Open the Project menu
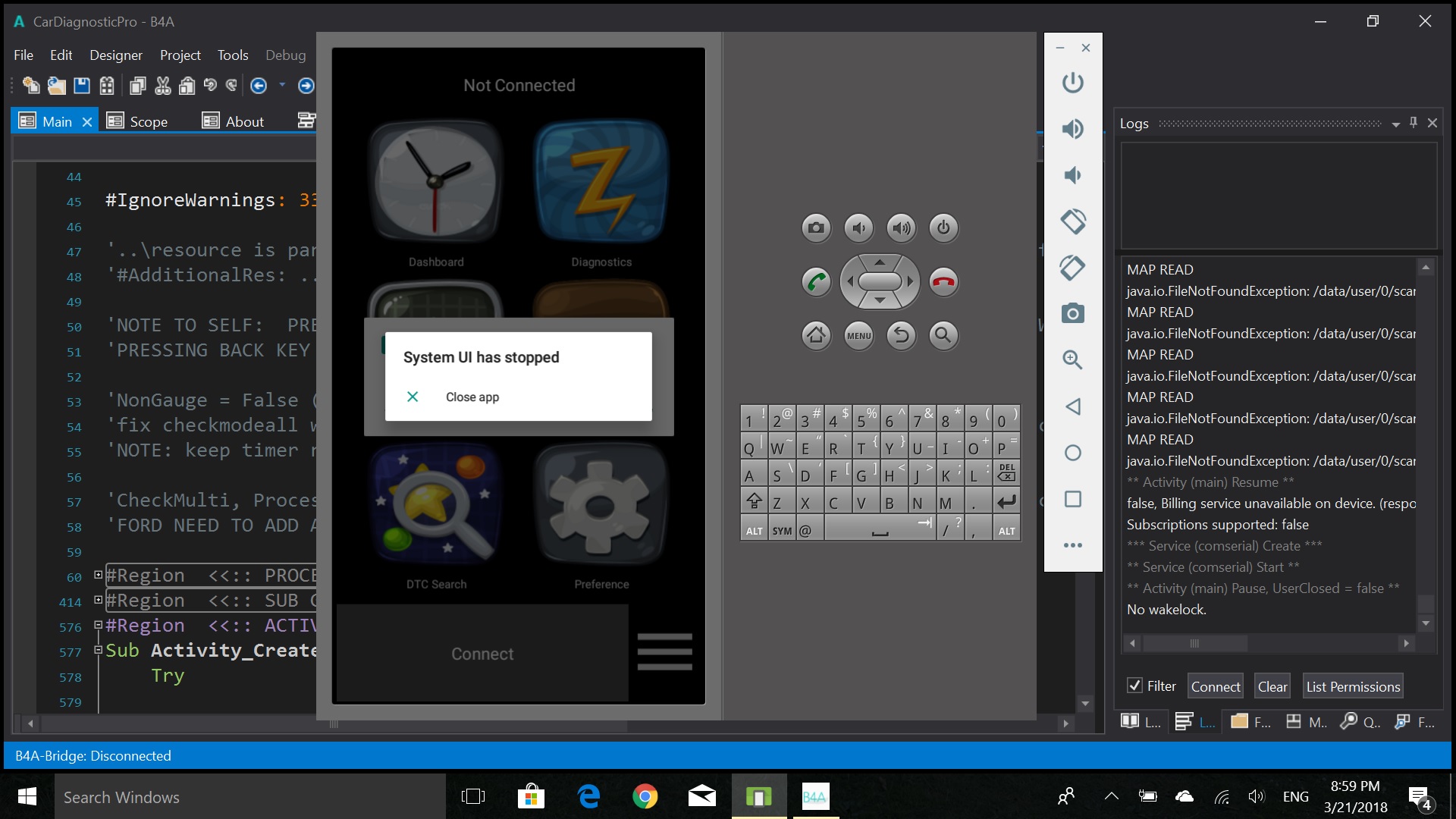This screenshot has width=1456, height=819. (x=180, y=55)
